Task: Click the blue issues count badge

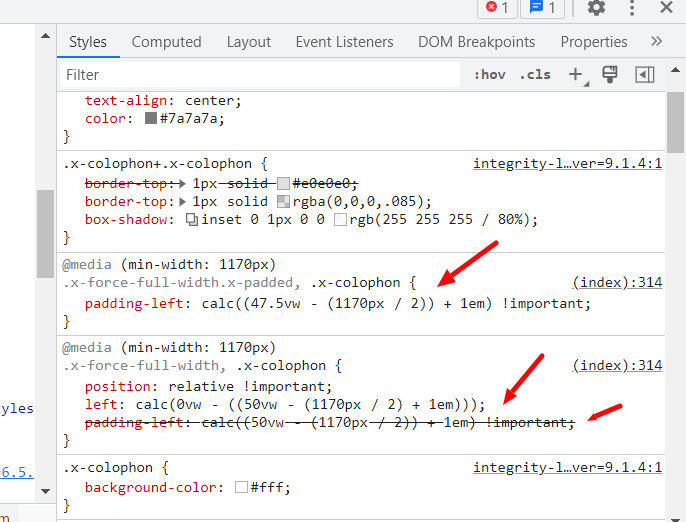Action: click(x=543, y=8)
